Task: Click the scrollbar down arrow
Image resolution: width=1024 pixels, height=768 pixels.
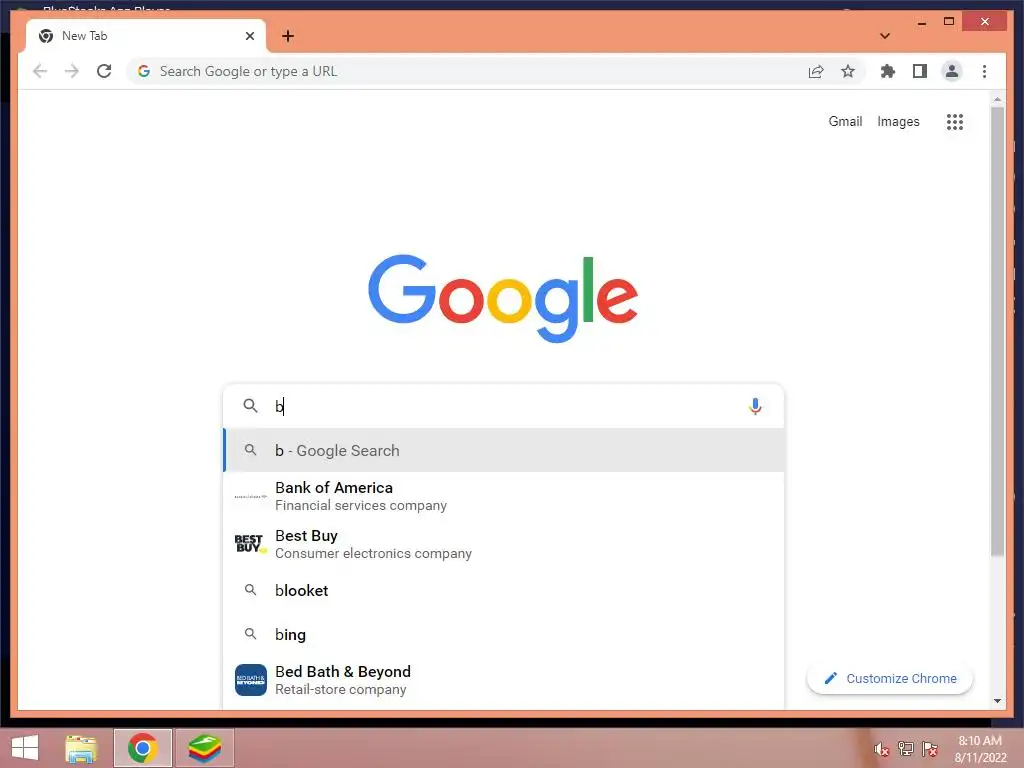Action: coord(997,701)
